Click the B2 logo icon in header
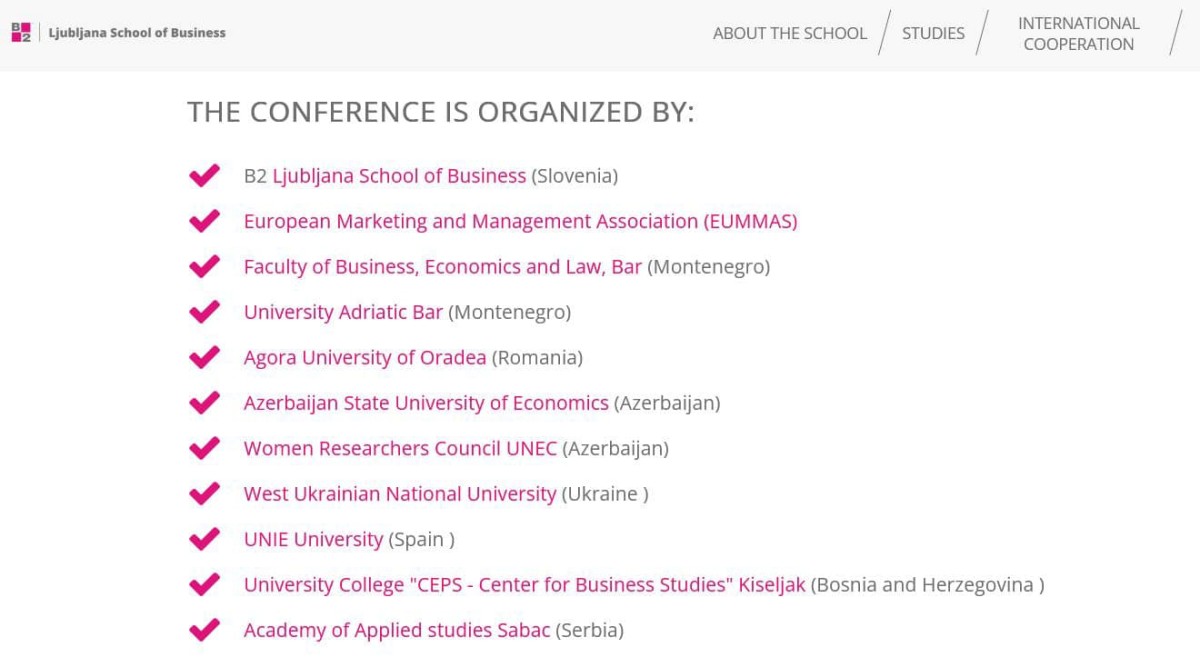 tap(21, 33)
